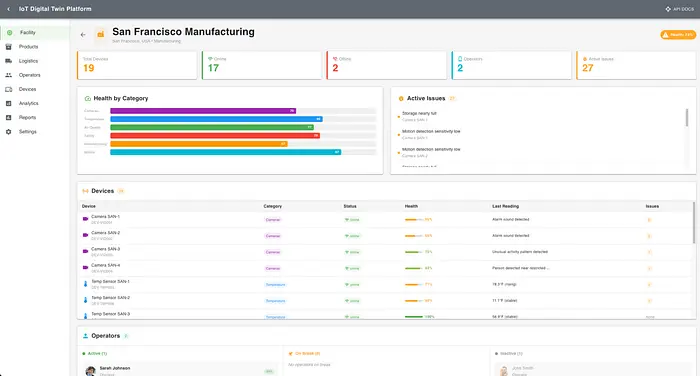The image size is (700, 376).
Task: Click the Operators people icon
Action: (8, 75)
